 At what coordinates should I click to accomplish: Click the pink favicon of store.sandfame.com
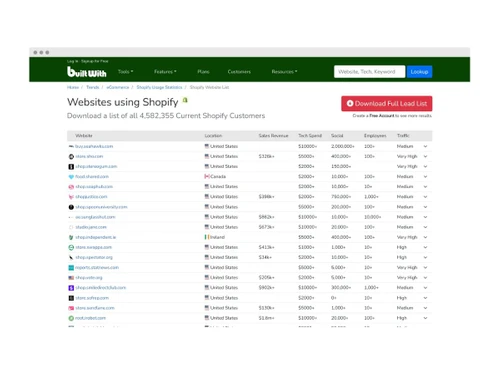tap(71, 308)
